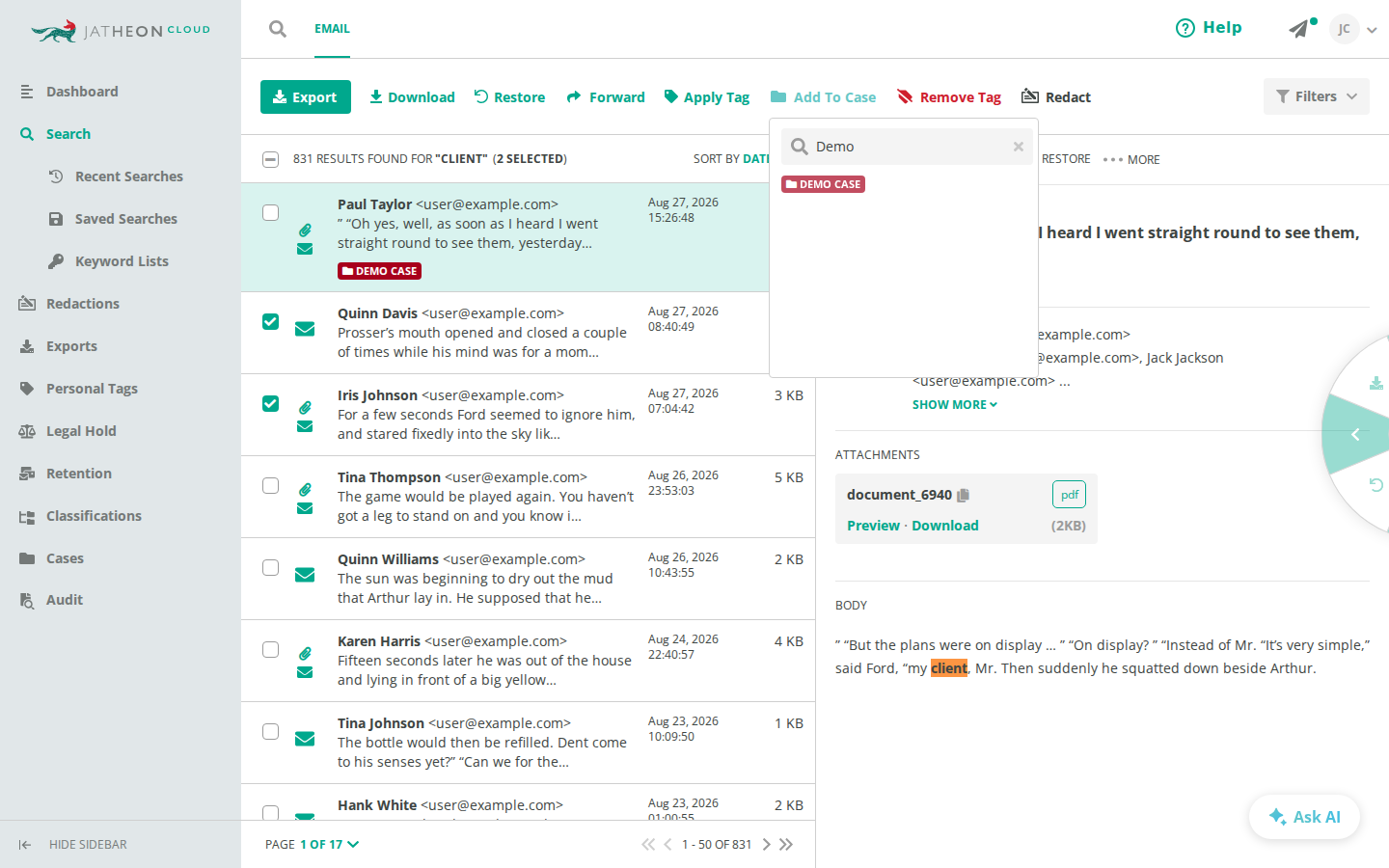Image resolution: width=1389 pixels, height=868 pixels.
Task: Preview the document_6940 attachment
Action: pyautogui.click(x=873, y=526)
